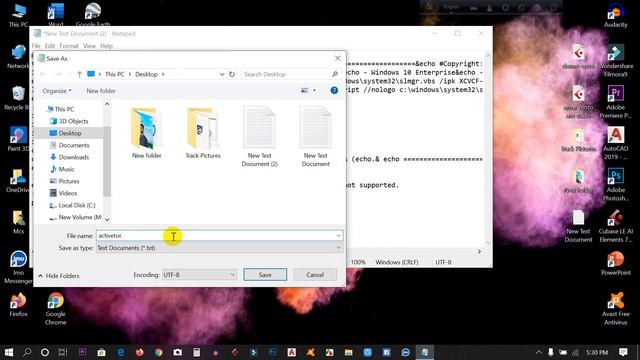Open Avast Free Antivirus desktop shortcut
640x360 pixels.
[x=616, y=308]
